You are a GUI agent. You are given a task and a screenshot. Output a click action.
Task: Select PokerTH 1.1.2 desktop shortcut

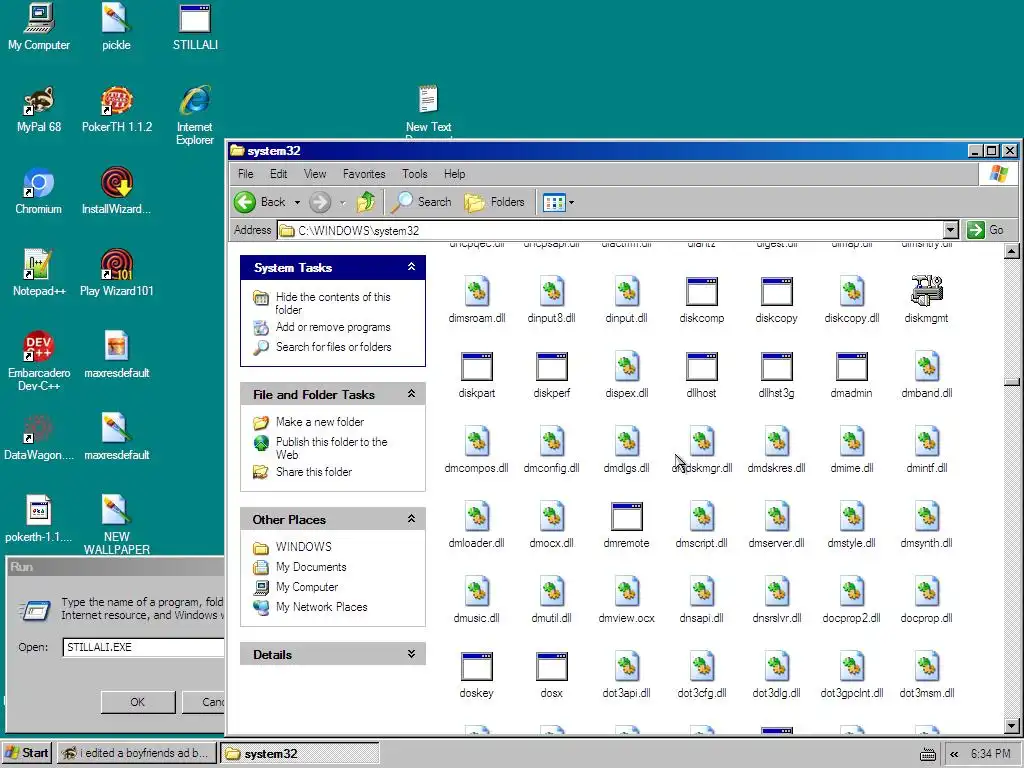coord(116,109)
